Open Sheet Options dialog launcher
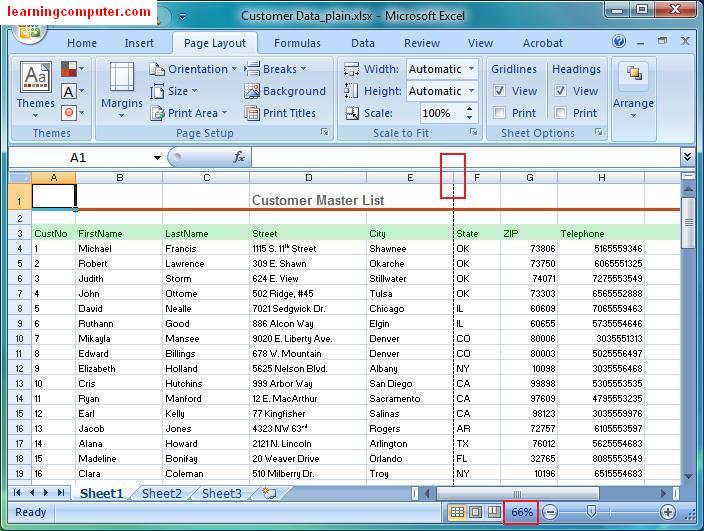Viewport: 704px width, 531px height. click(x=598, y=132)
